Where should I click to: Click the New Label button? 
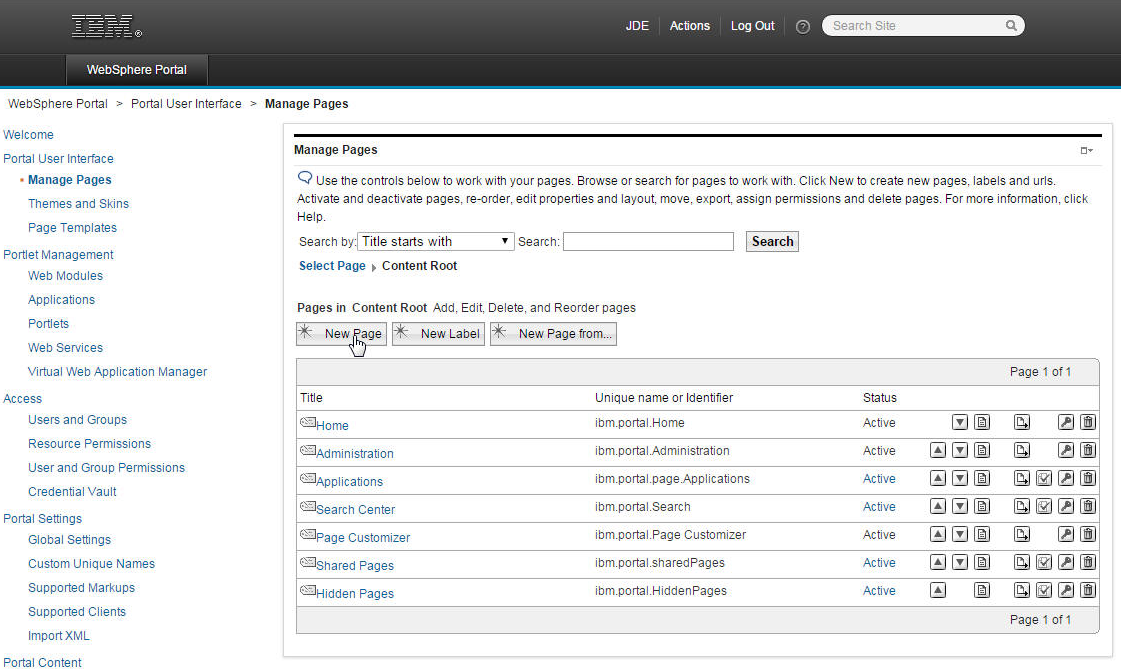click(x=438, y=334)
